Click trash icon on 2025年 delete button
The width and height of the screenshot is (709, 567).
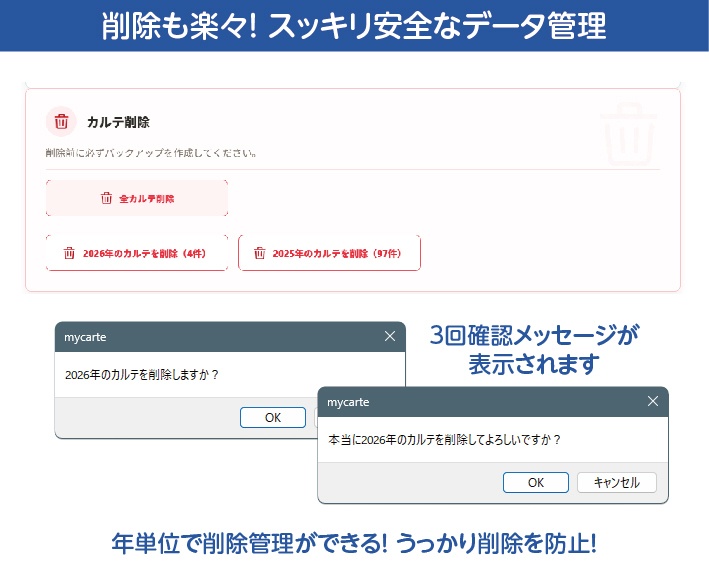coord(260,253)
